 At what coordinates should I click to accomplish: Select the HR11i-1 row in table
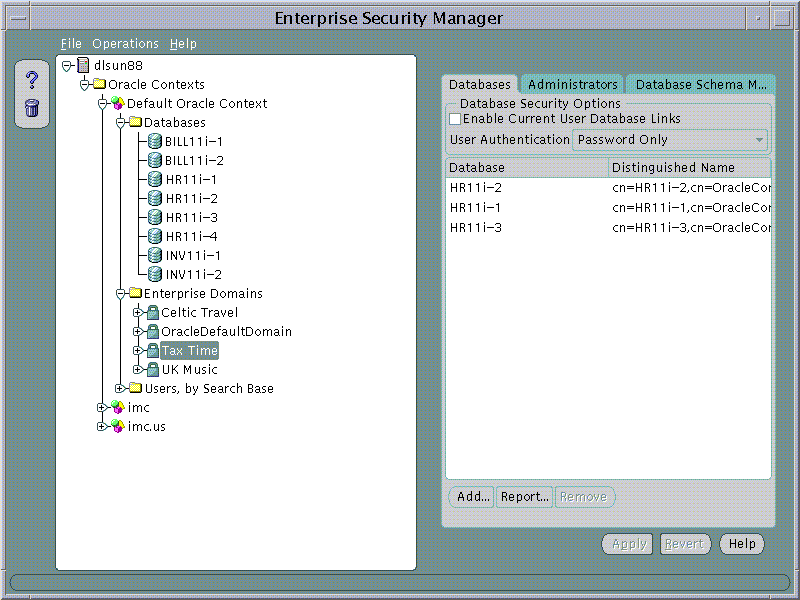coord(476,207)
